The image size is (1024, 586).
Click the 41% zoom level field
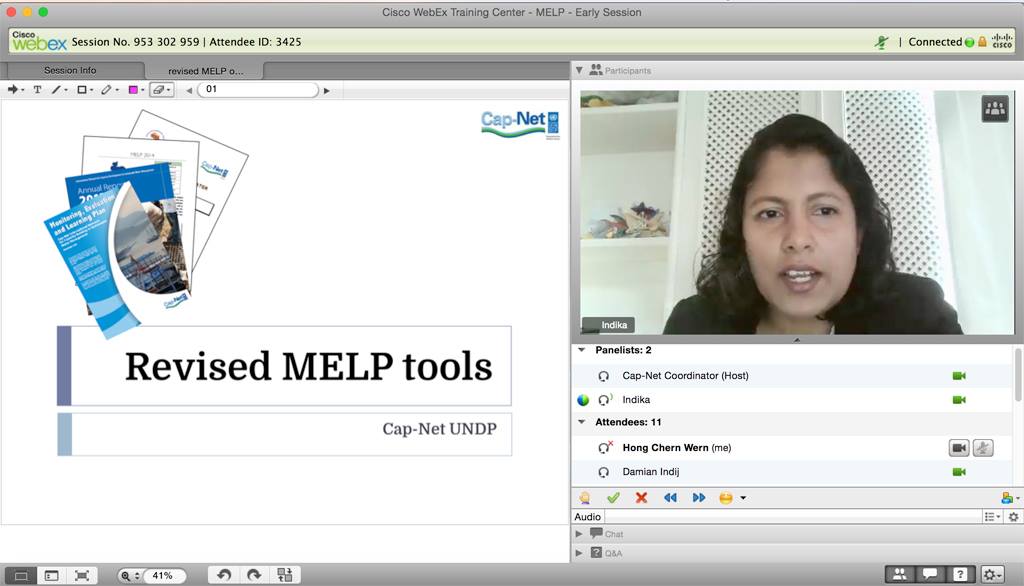pos(163,576)
